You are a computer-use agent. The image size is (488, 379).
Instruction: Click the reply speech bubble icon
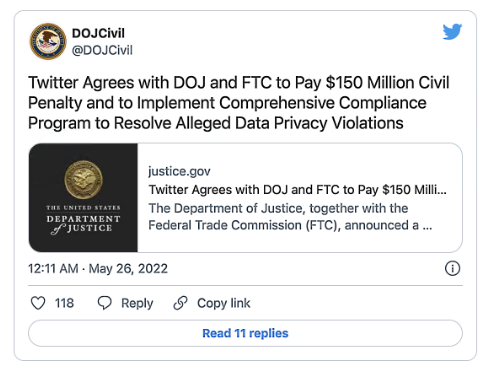(x=104, y=303)
